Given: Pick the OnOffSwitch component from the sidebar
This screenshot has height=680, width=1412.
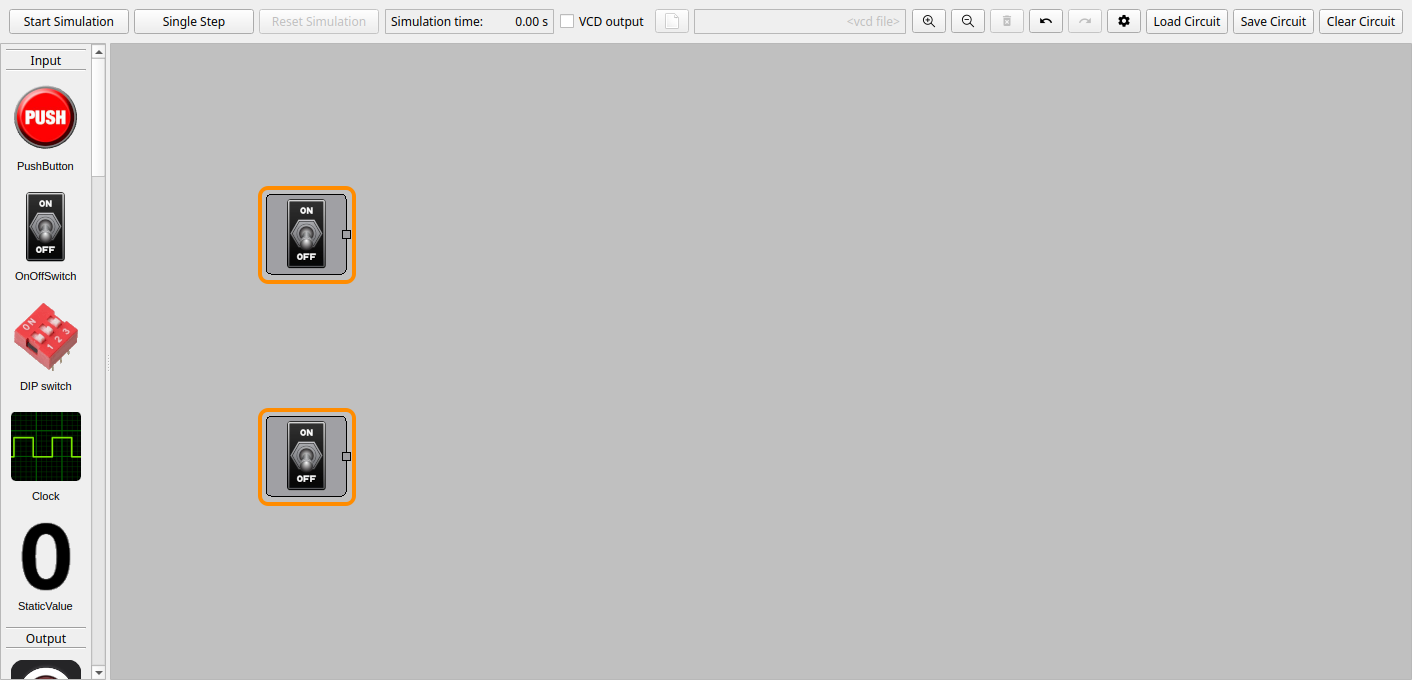Looking at the screenshot, I should coord(45,227).
